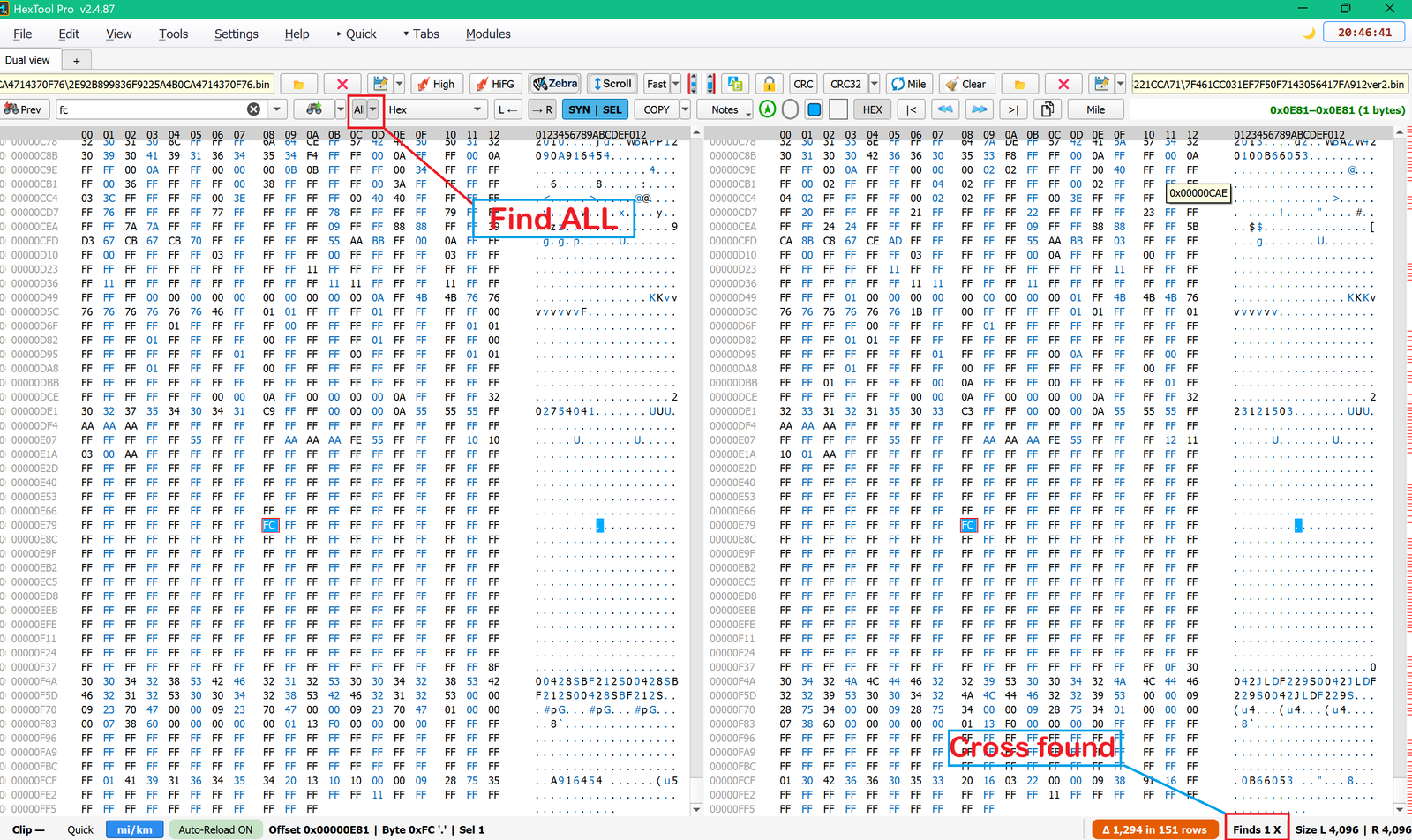Open the Modules menu
Screen dimensions: 1412x840
click(x=488, y=34)
